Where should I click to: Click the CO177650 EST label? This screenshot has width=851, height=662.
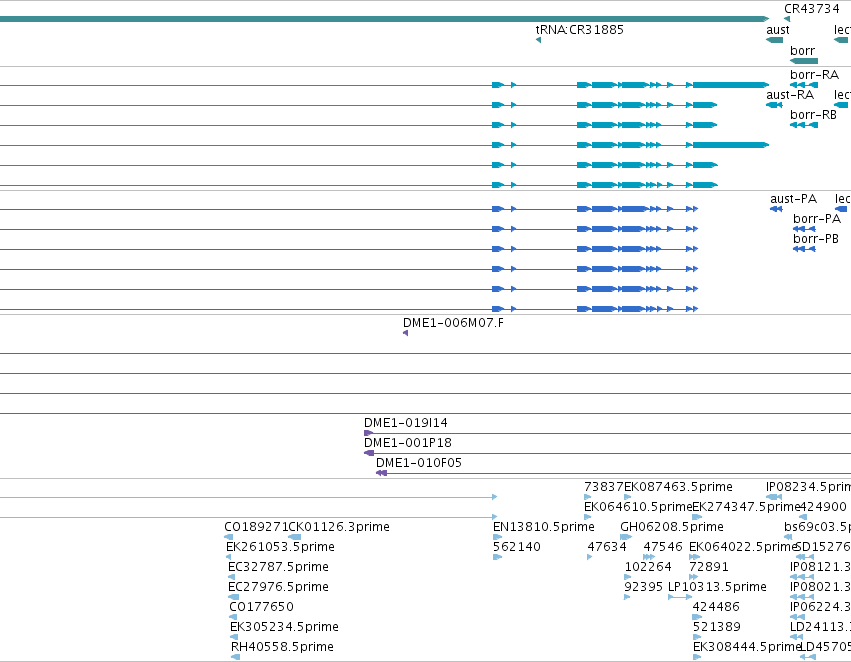[261, 607]
